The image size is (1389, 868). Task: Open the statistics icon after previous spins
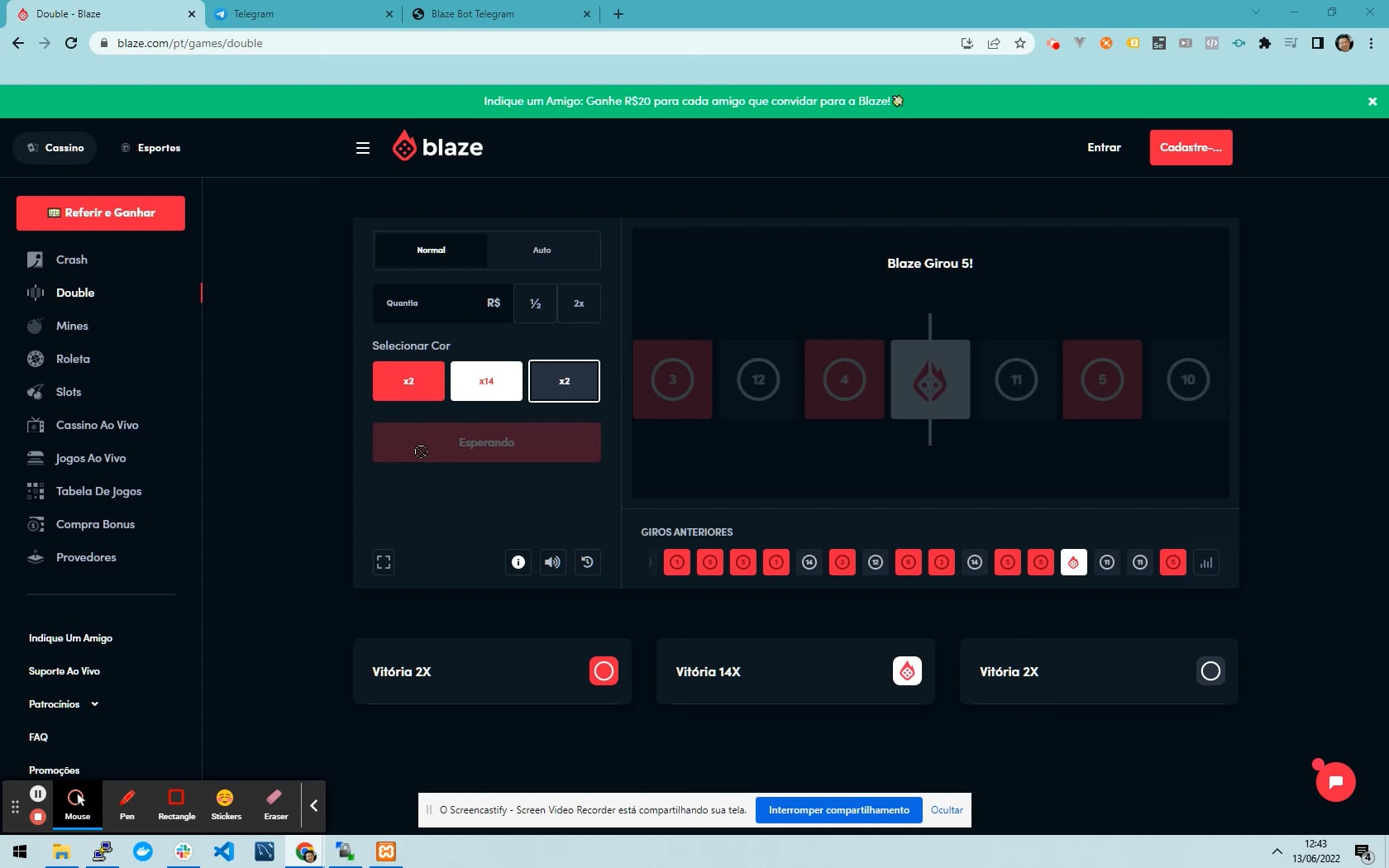coord(1206,562)
